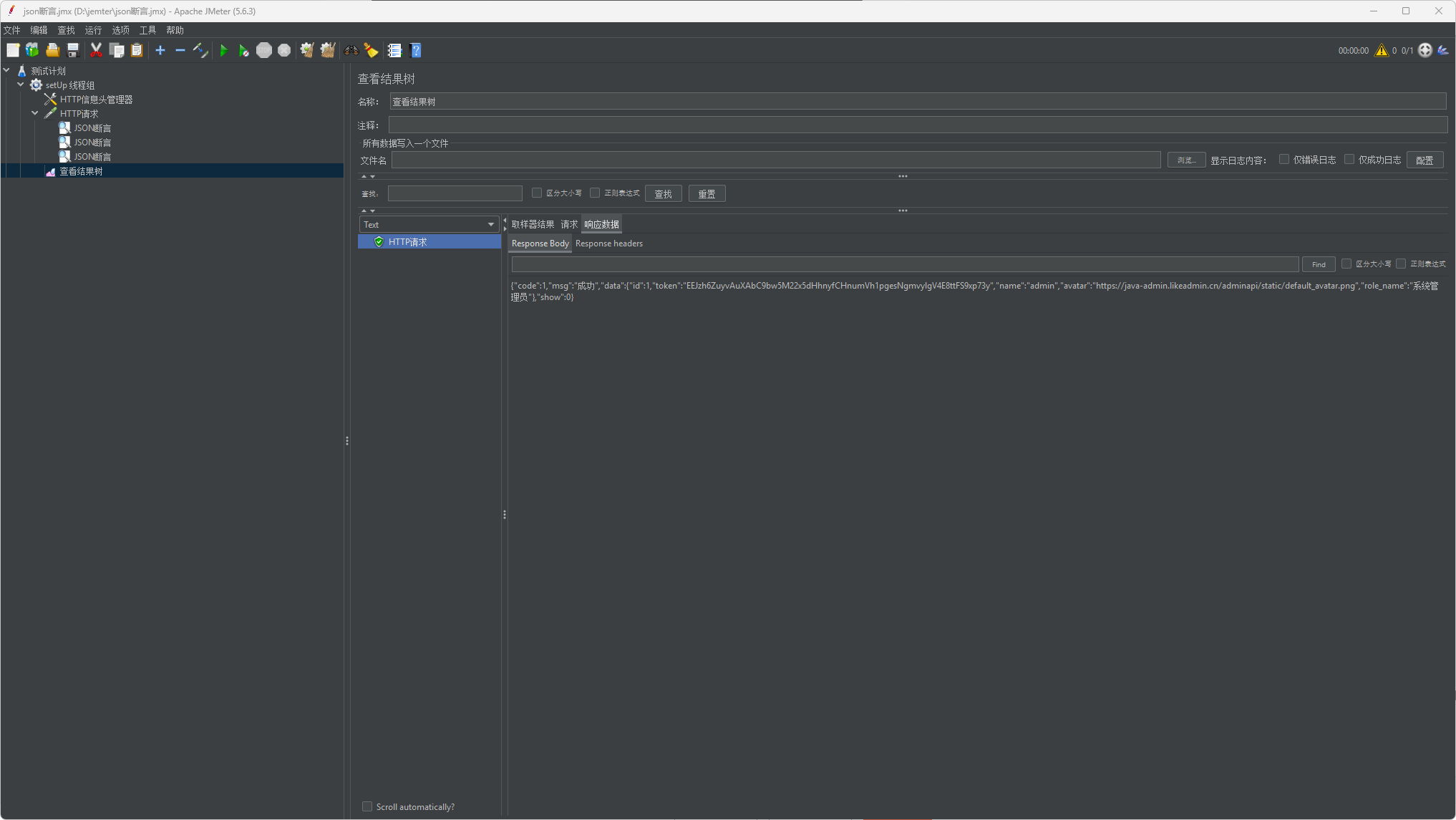Toggle 正则表达式 in the upper search row

point(595,193)
